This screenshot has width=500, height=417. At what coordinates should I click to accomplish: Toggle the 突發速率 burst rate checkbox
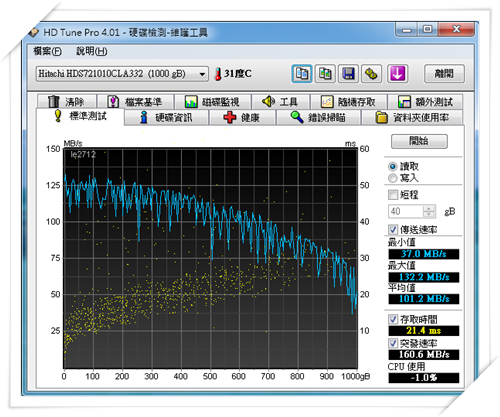coord(393,343)
